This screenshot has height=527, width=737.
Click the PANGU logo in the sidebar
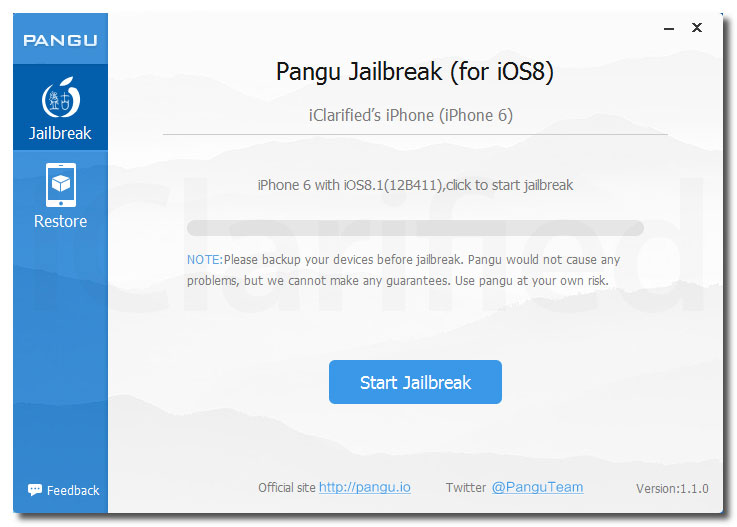click(61, 40)
